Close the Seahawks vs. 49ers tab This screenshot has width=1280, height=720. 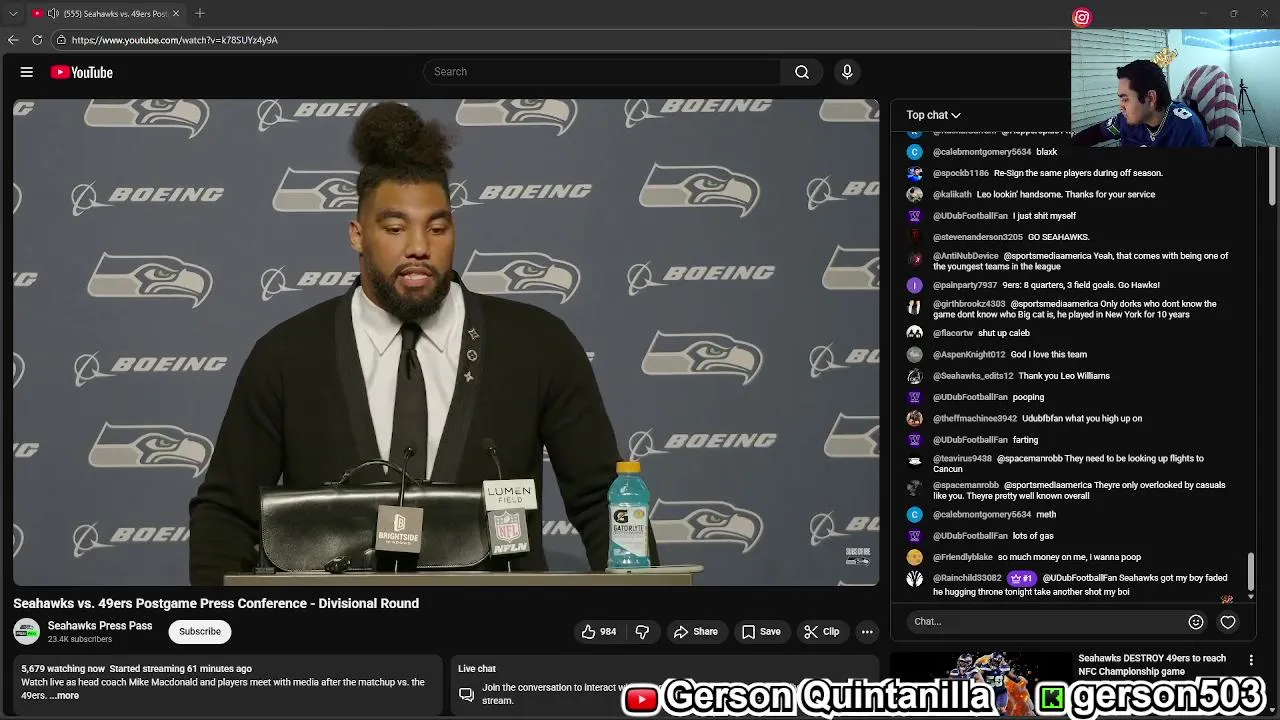point(176,13)
